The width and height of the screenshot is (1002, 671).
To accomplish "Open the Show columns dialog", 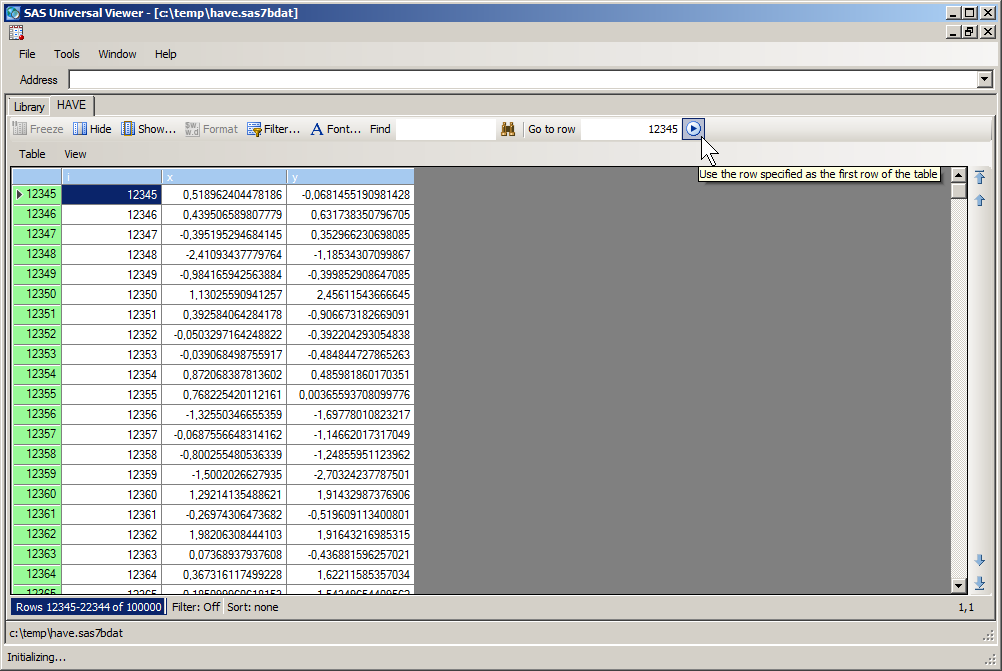I will click(148, 128).
